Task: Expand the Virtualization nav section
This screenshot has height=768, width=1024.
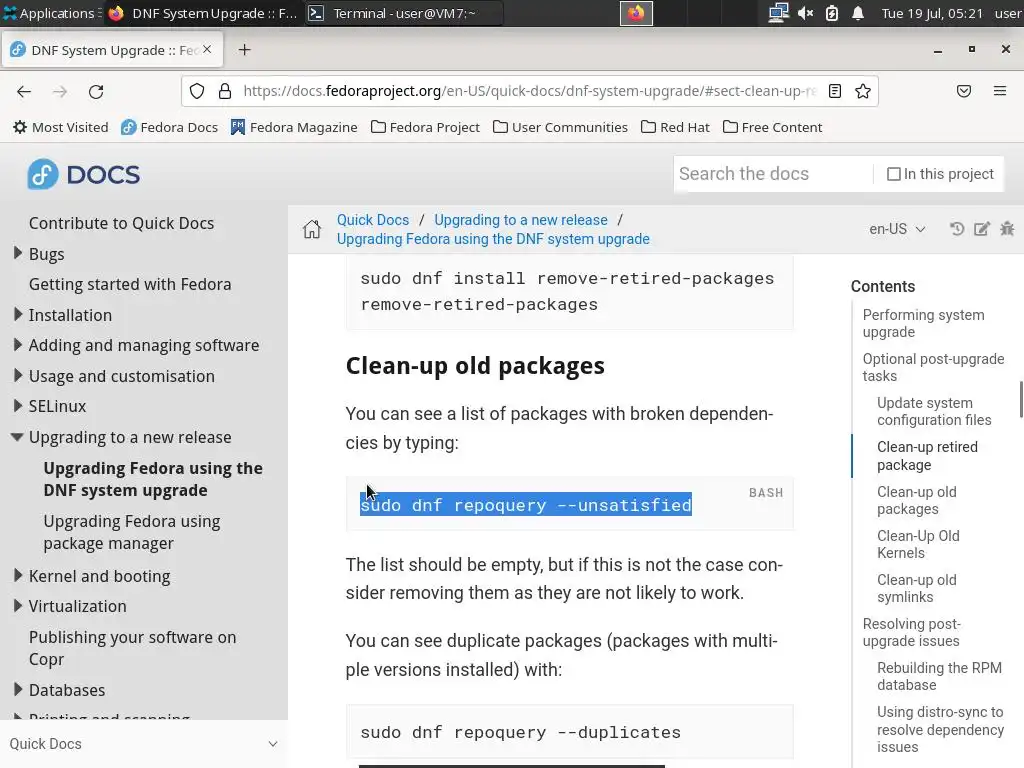Action: click(x=18, y=605)
